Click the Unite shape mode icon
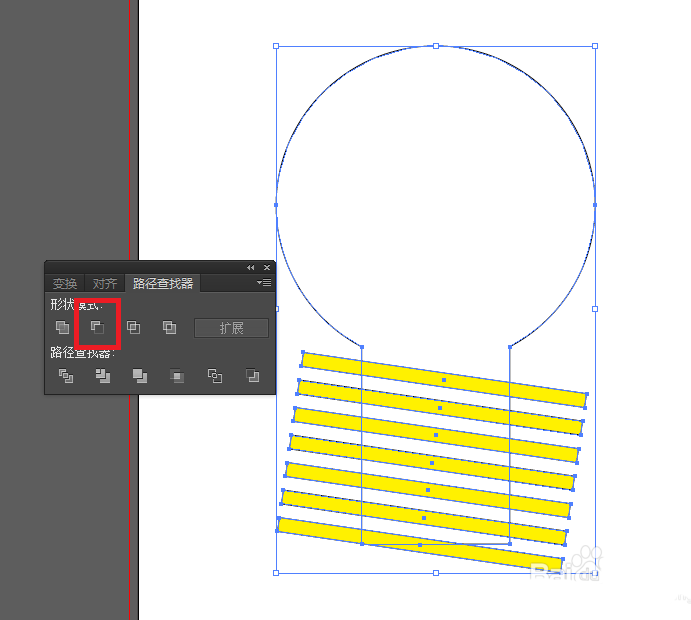The height and width of the screenshot is (620, 691). 62,327
